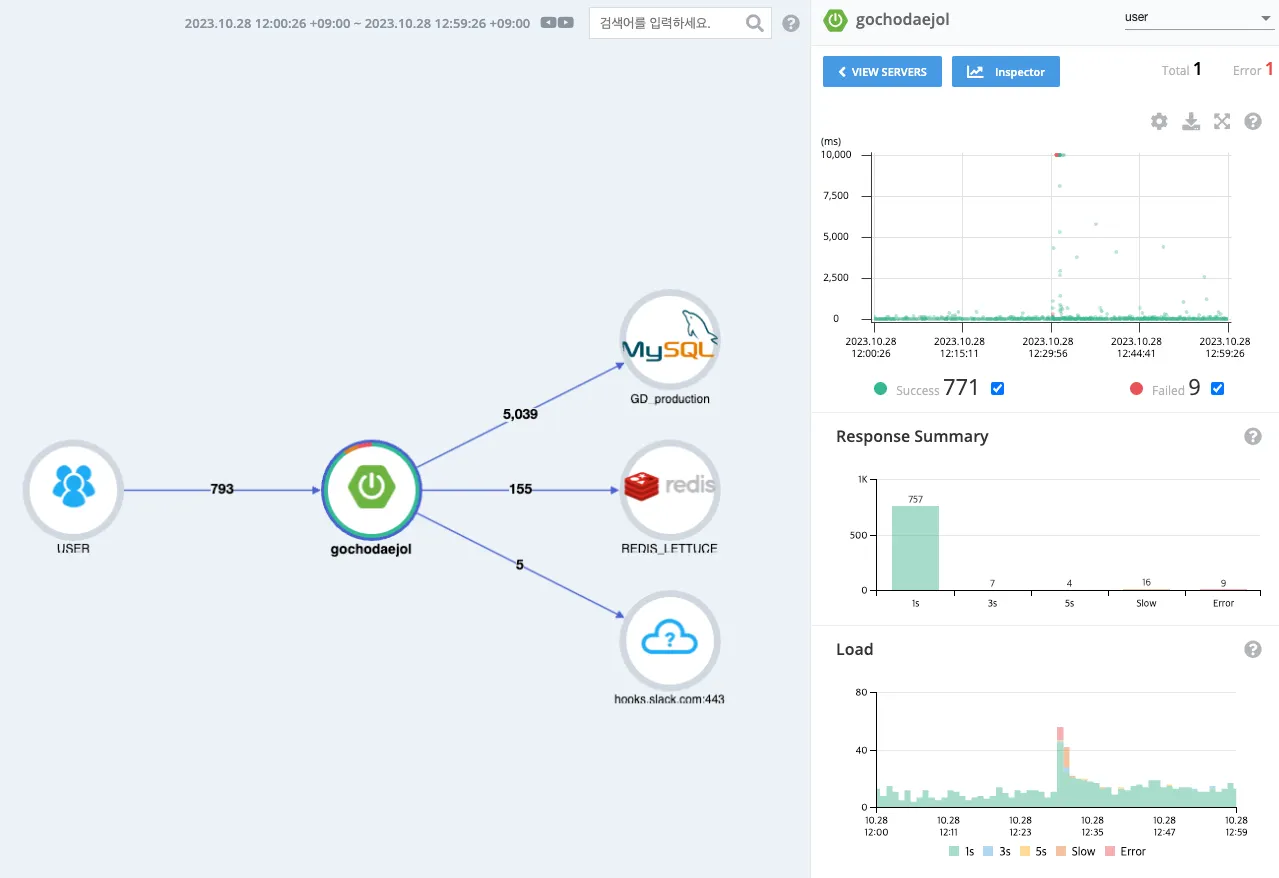The height and width of the screenshot is (878, 1279).
Task: Click the search magnifier icon
Action: (x=755, y=23)
